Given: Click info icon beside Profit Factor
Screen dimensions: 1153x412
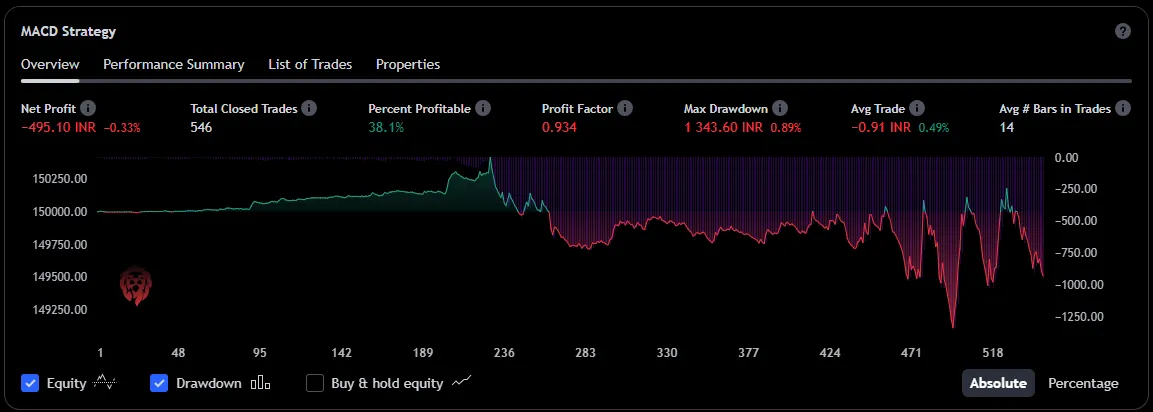Looking at the screenshot, I should click(x=625, y=108).
